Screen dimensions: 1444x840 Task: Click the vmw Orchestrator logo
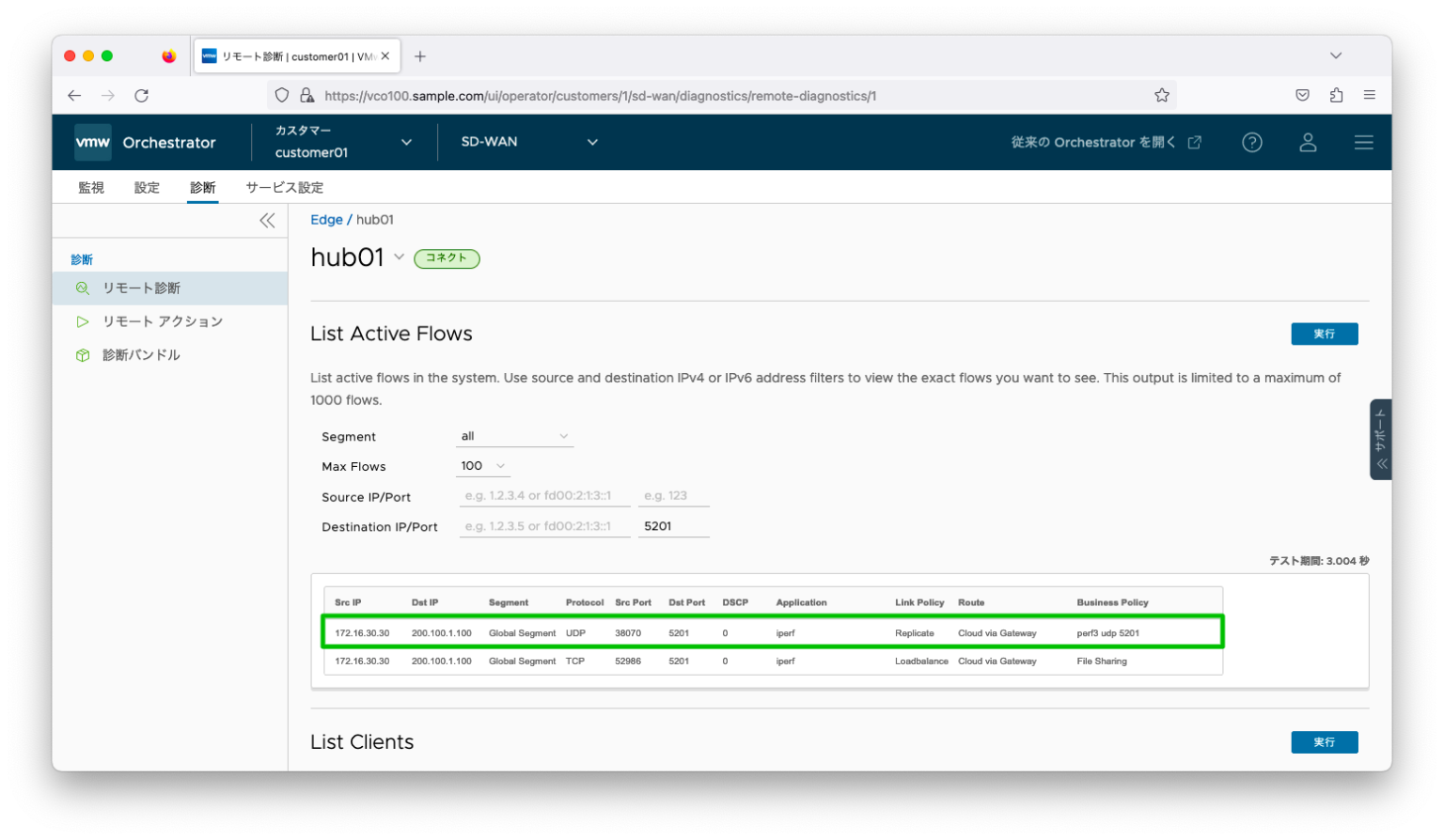pos(91,142)
